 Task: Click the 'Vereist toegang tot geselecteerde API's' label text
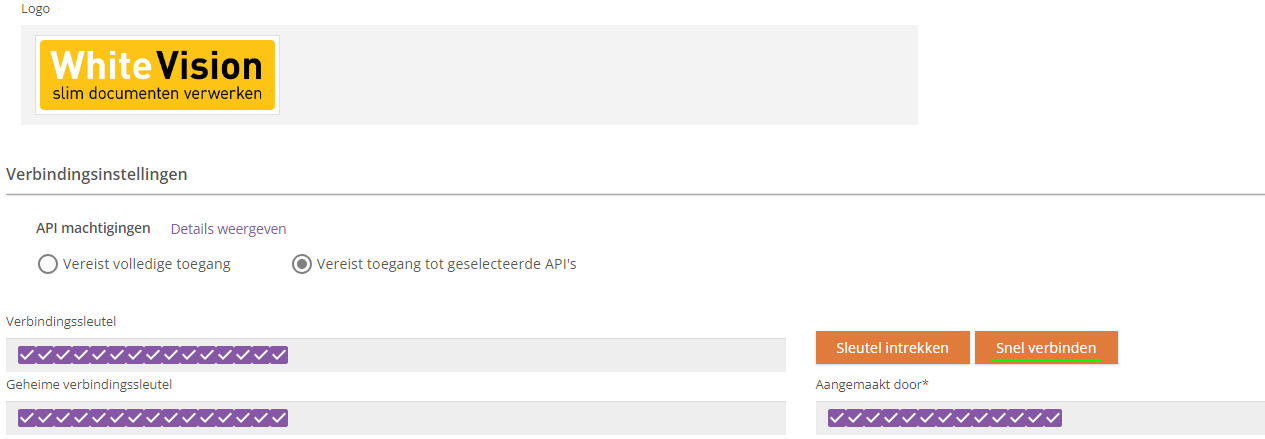click(446, 265)
